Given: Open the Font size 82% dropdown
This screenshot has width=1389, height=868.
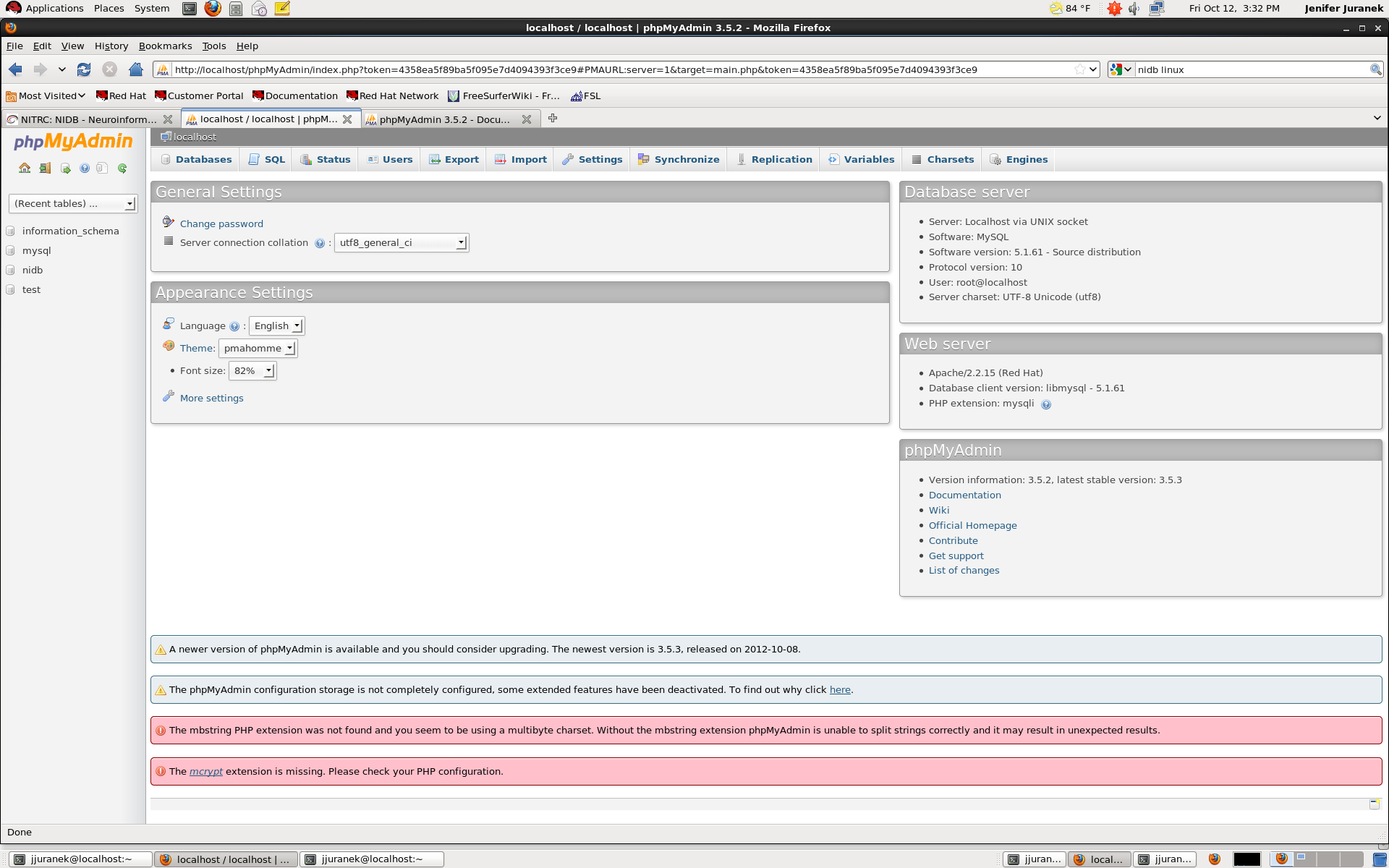Looking at the screenshot, I should click(252, 371).
